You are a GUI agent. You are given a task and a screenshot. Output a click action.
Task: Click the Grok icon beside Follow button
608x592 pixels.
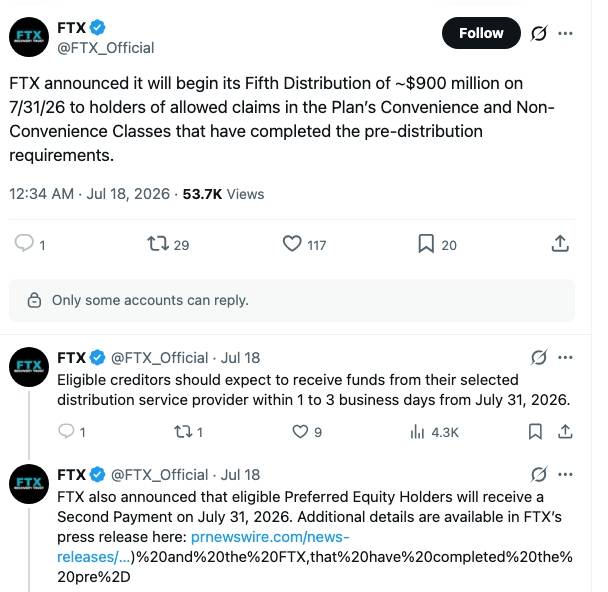pyautogui.click(x=539, y=33)
